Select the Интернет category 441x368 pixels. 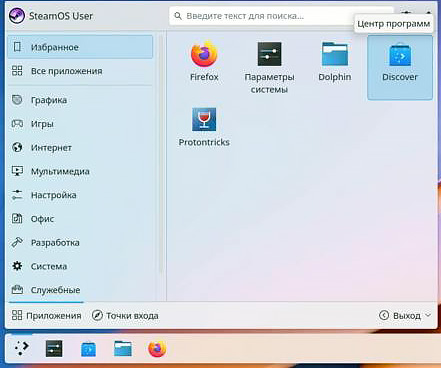click(x=80, y=147)
